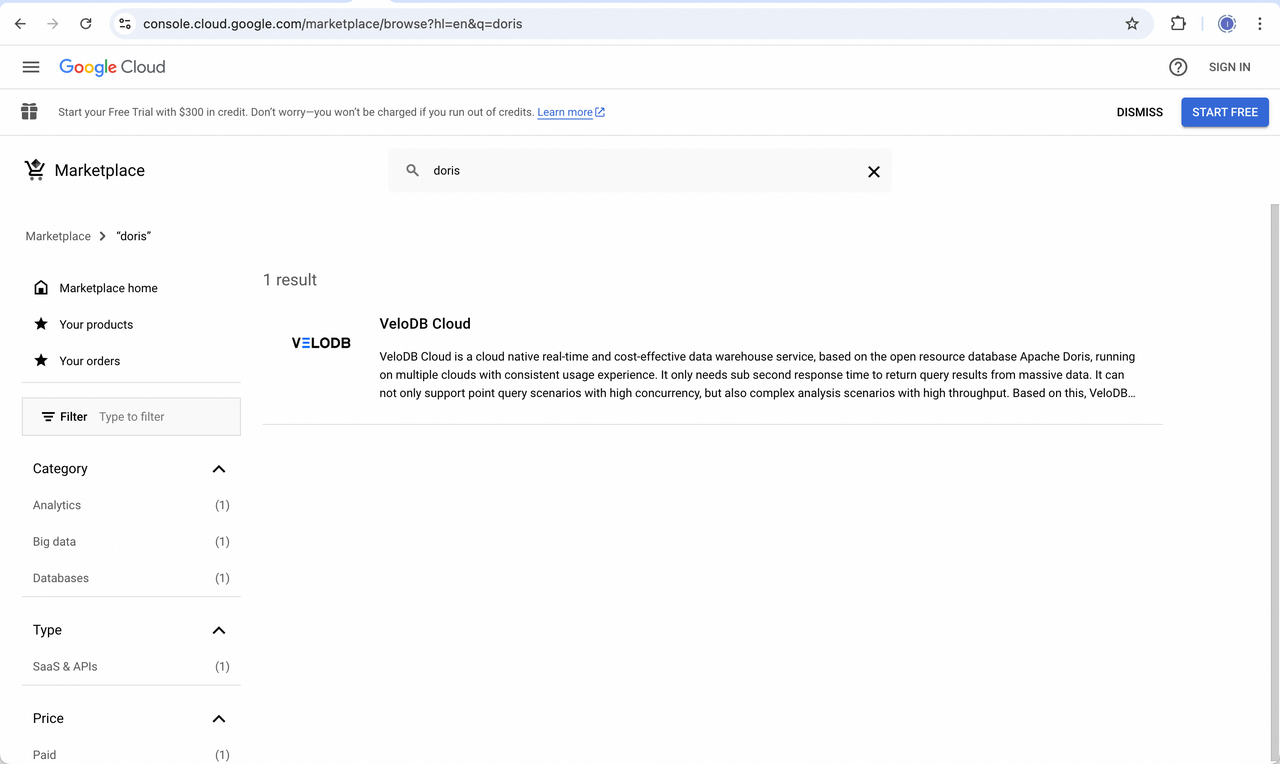The height and width of the screenshot is (764, 1280).
Task: Select the Marketplace home icon
Action: click(x=41, y=287)
